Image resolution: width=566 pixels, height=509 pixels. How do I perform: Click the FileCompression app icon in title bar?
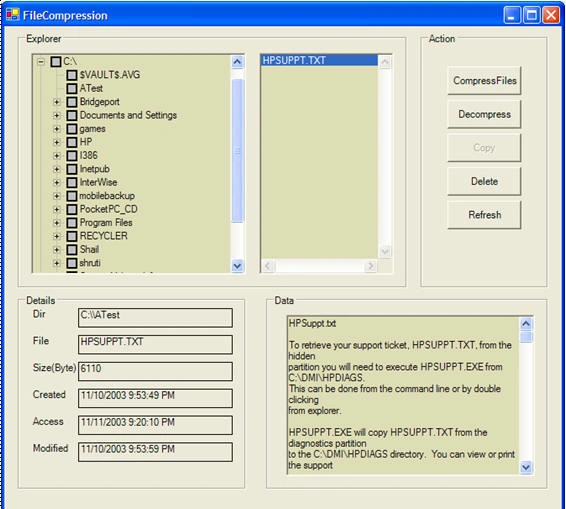[13, 15]
